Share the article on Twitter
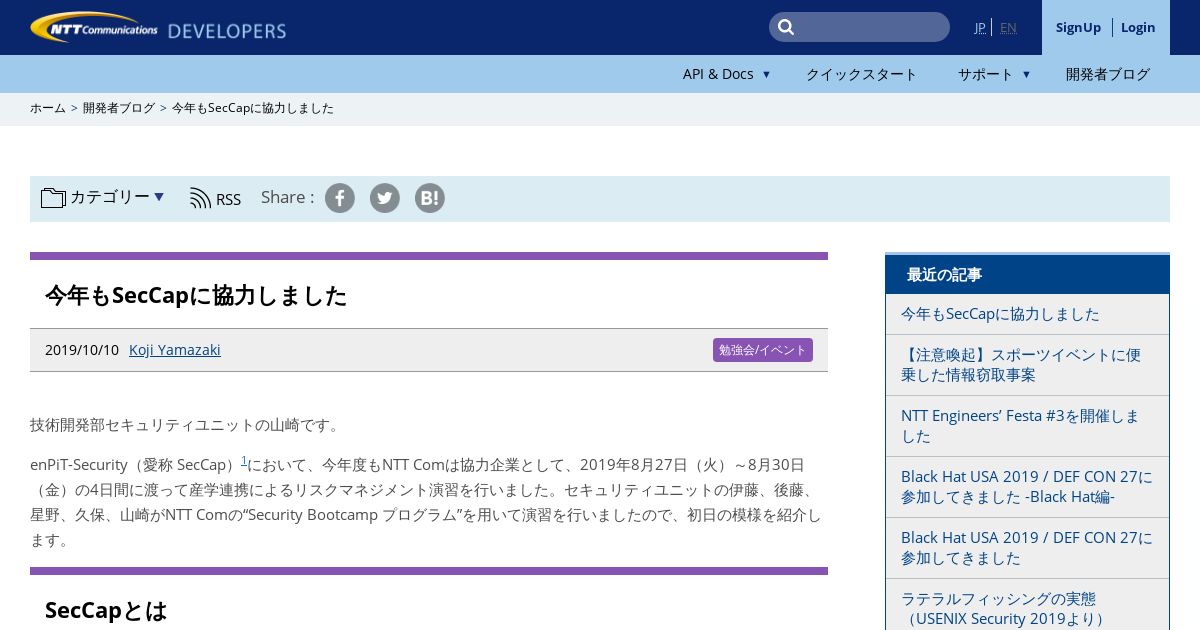 385,198
